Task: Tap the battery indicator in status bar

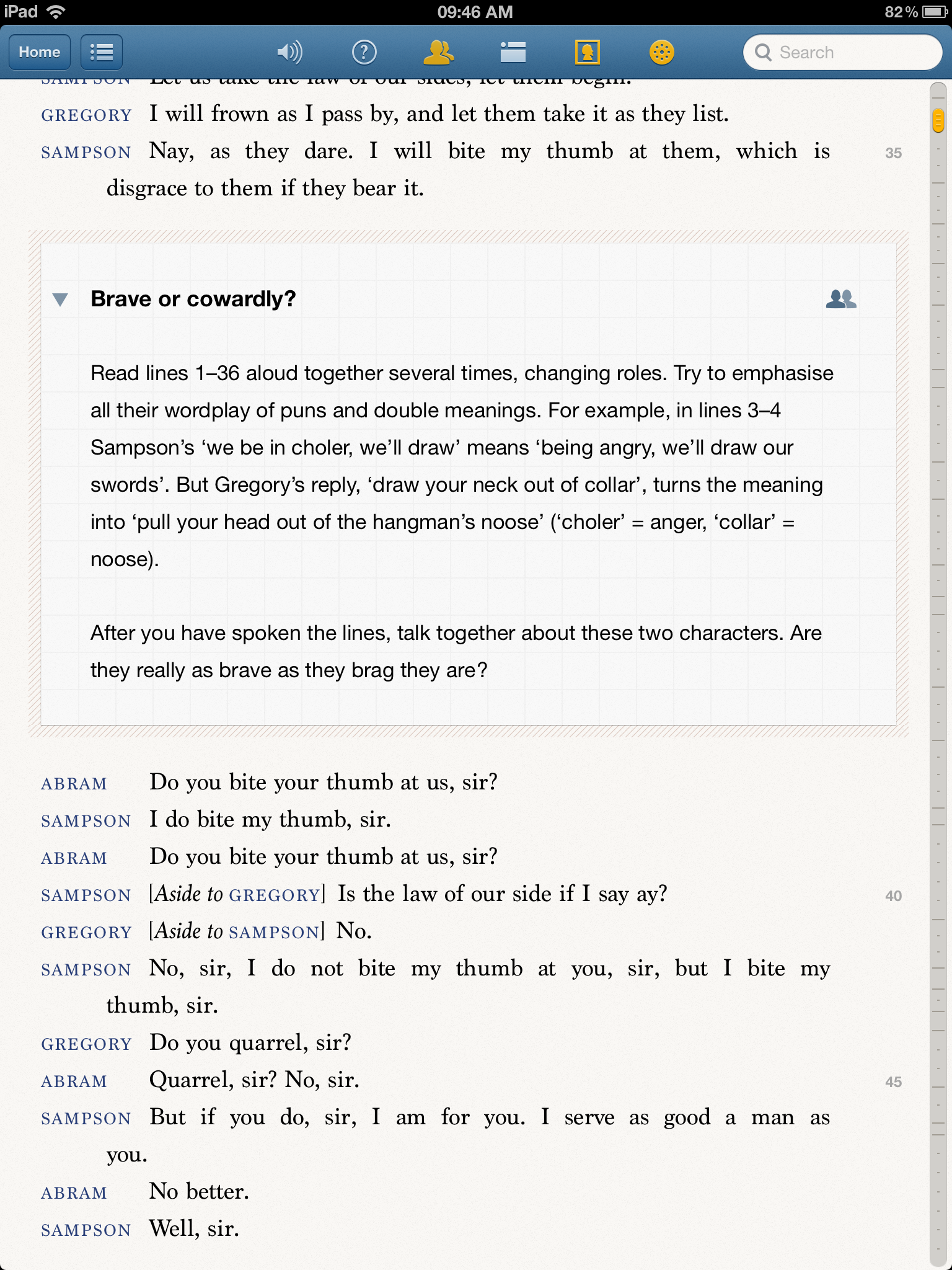Action: click(x=933, y=12)
